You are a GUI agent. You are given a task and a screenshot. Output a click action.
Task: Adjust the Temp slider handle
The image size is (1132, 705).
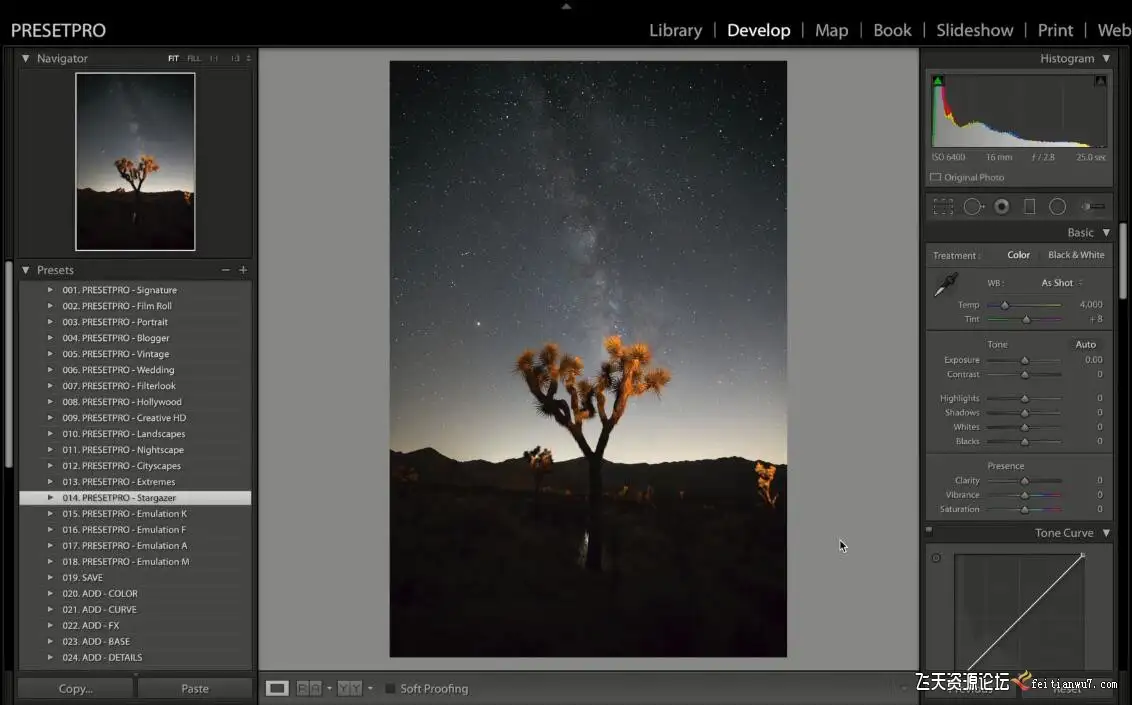click(1004, 305)
